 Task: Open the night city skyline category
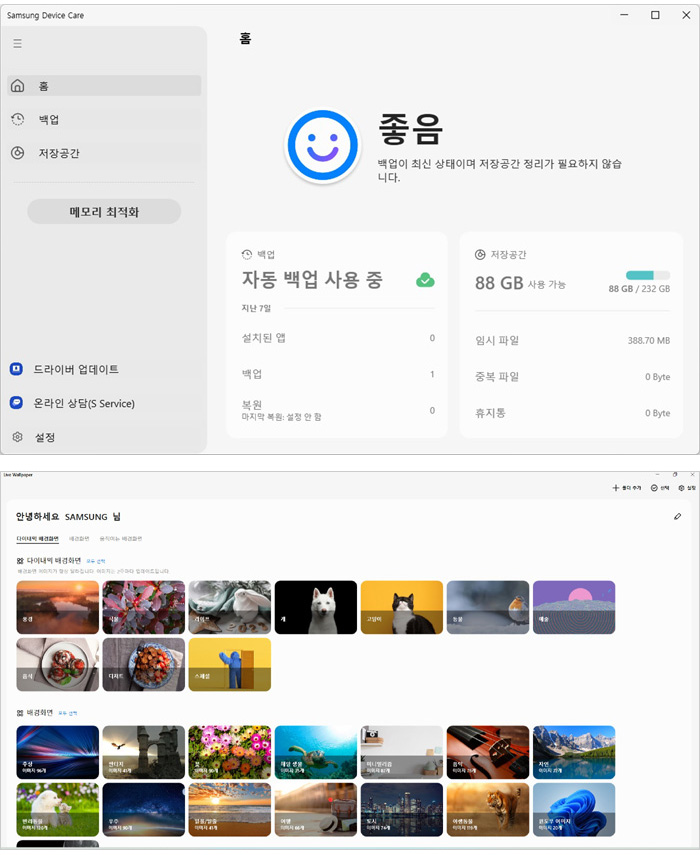coord(402,810)
